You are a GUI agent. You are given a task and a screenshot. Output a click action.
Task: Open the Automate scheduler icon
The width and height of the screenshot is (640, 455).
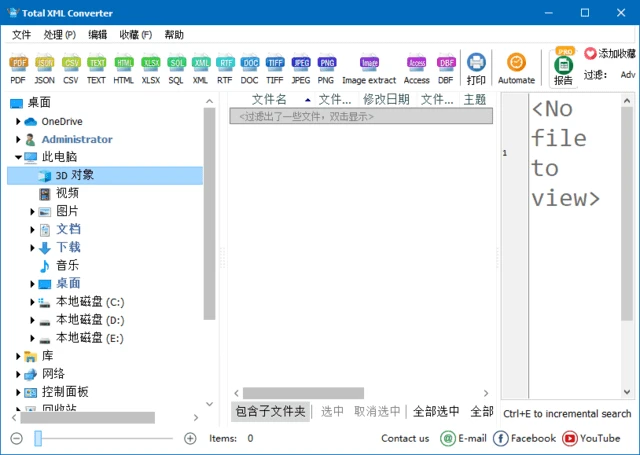tap(516, 68)
